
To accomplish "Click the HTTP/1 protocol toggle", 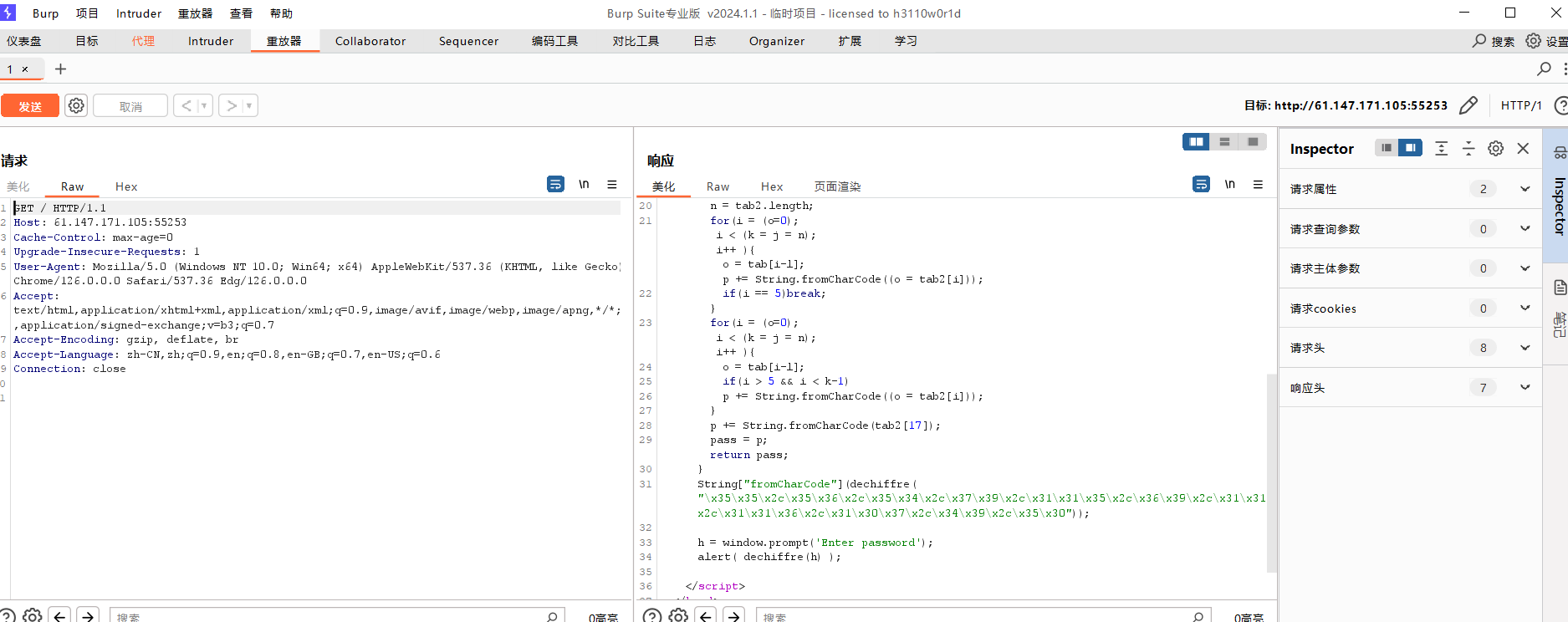I will pos(1521,105).
